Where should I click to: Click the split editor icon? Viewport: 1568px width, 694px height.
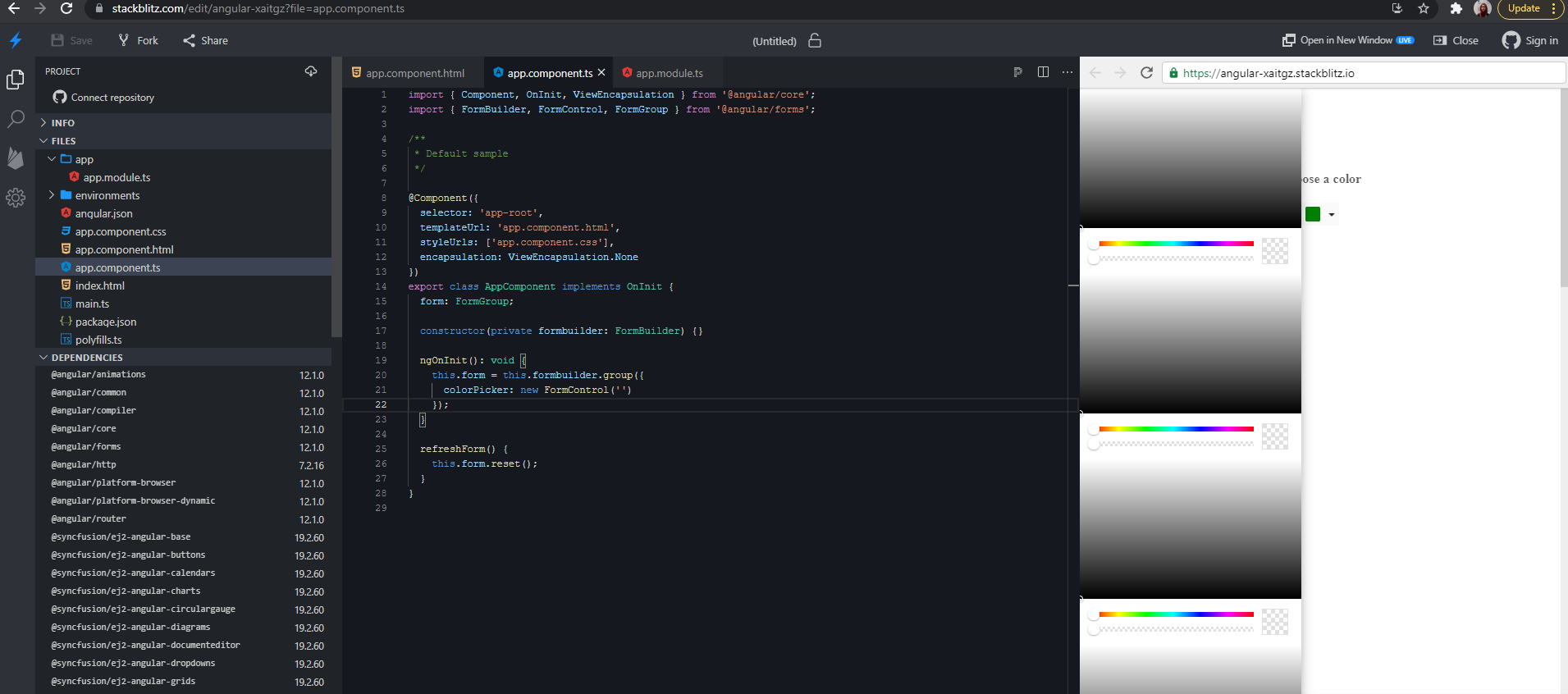[x=1043, y=72]
